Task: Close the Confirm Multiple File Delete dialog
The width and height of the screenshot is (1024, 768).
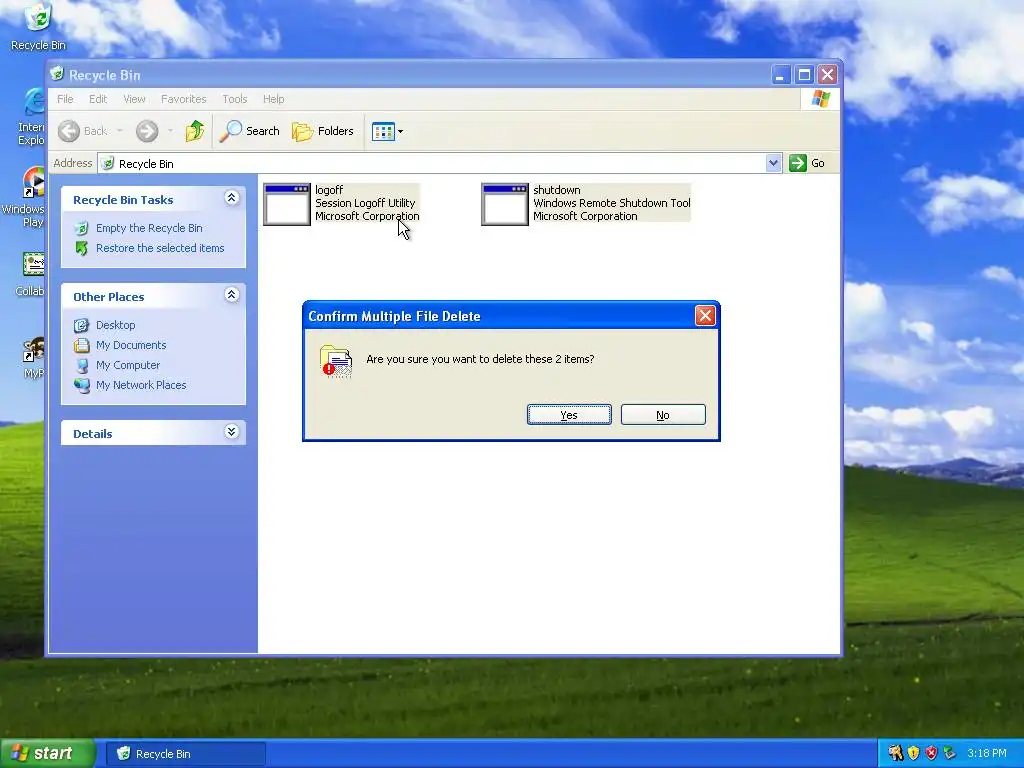Action: click(705, 316)
